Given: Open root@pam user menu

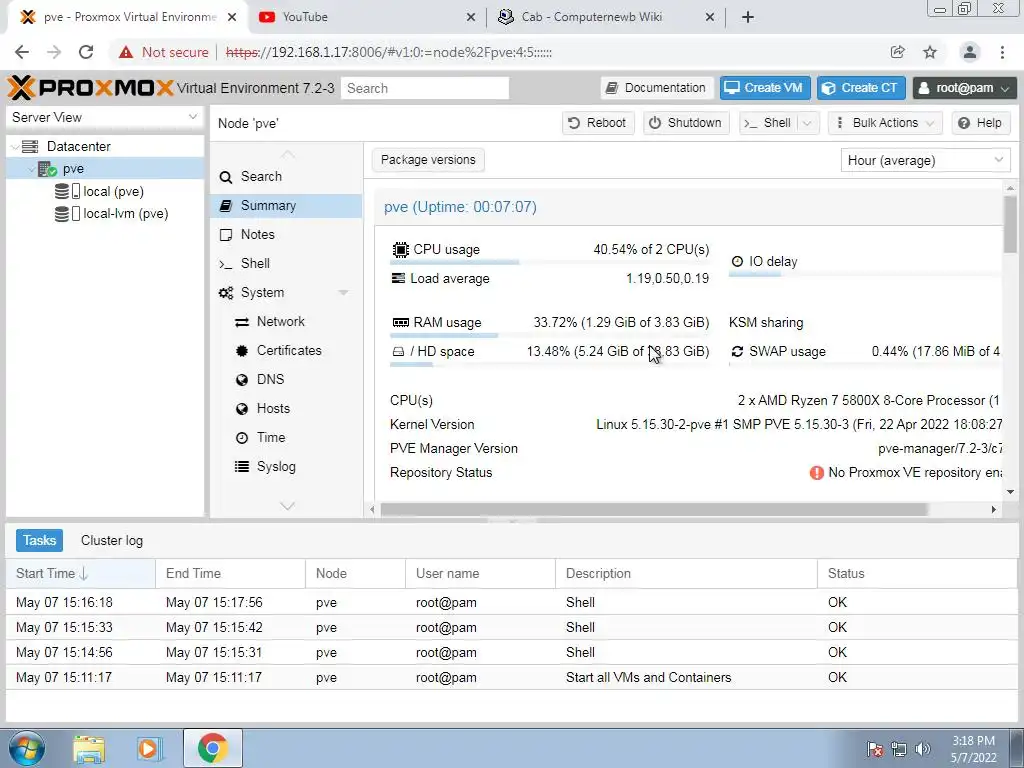Looking at the screenshot, I should [965, 88].
